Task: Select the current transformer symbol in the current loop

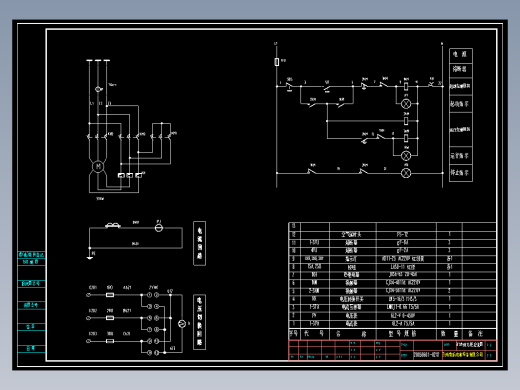Action: (113, 226)
